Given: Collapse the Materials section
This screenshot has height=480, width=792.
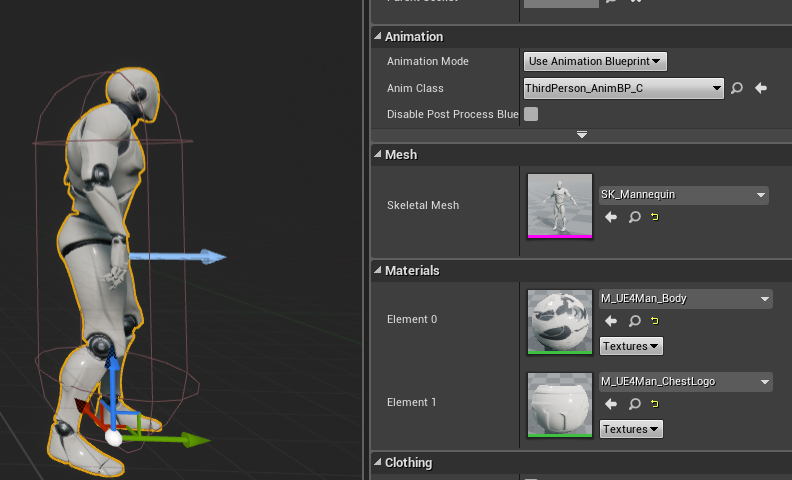Looking at the screenshot, I should [x=378, y=270].
